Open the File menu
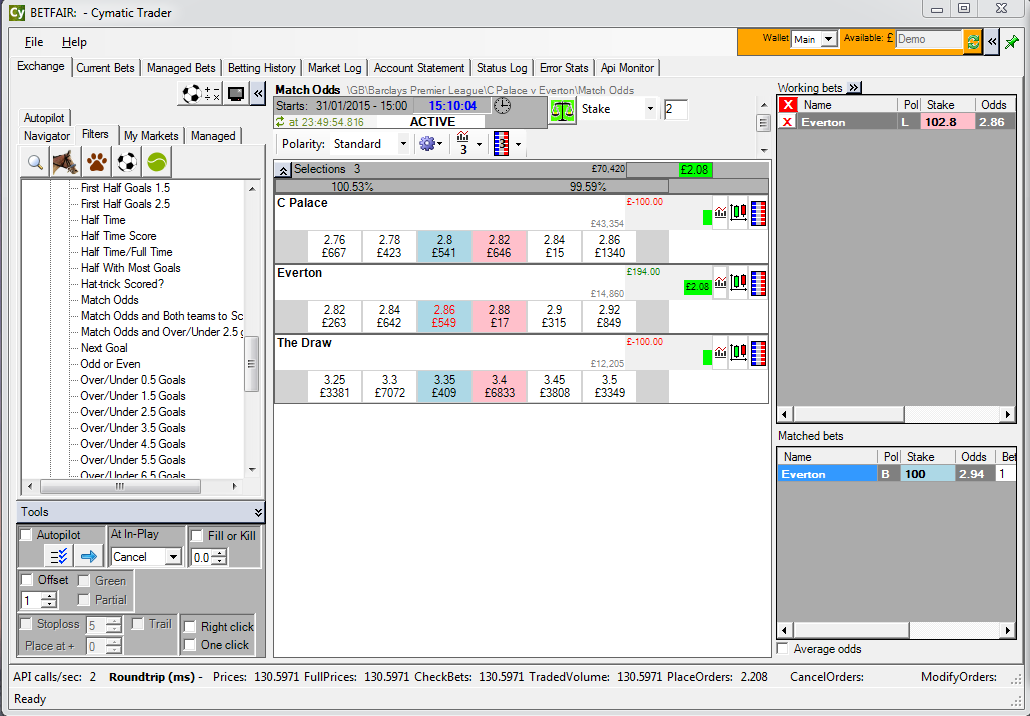The image size is (1030, 716). tap(34, 42)
